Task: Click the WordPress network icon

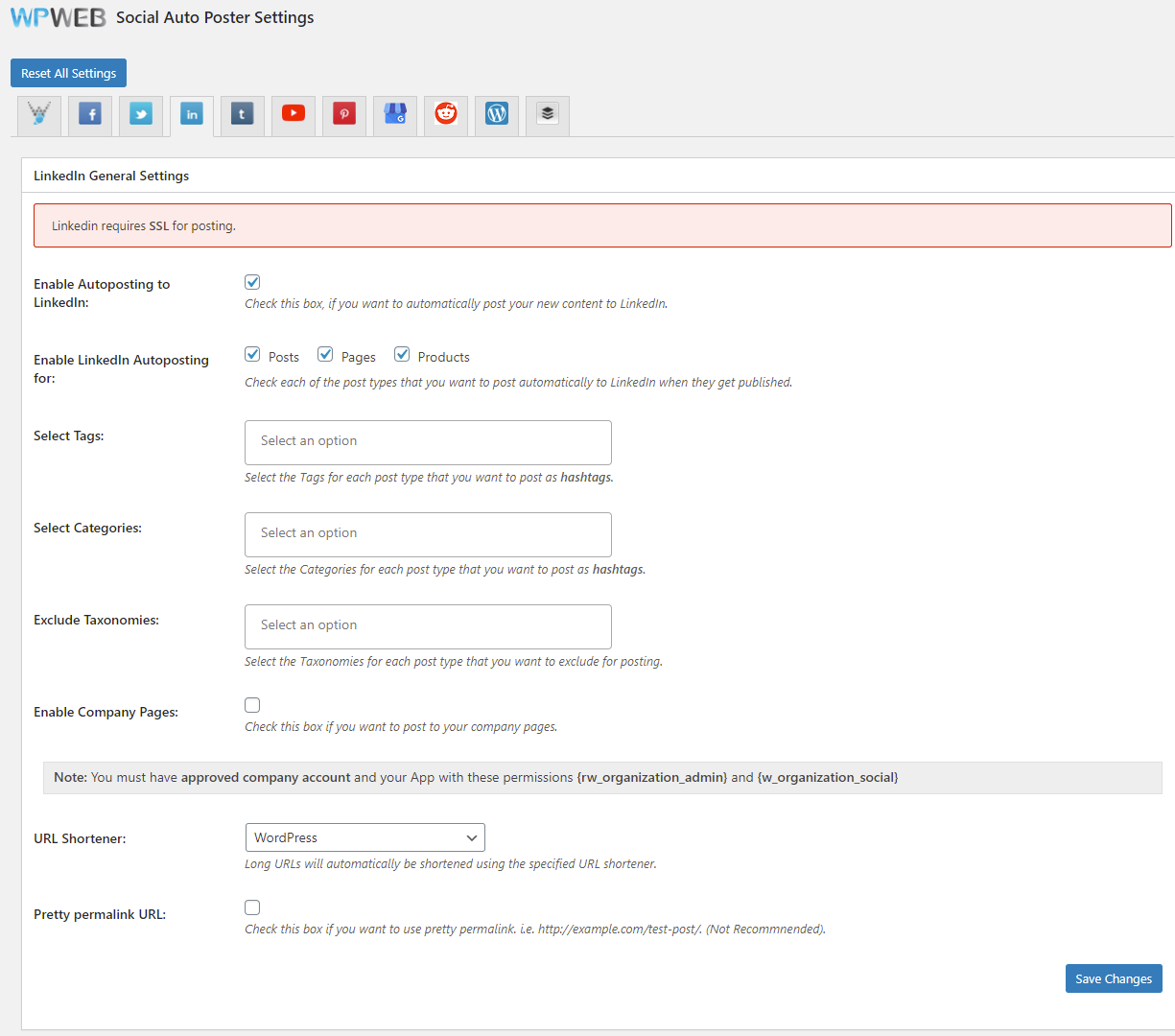Action: [496, 114]
